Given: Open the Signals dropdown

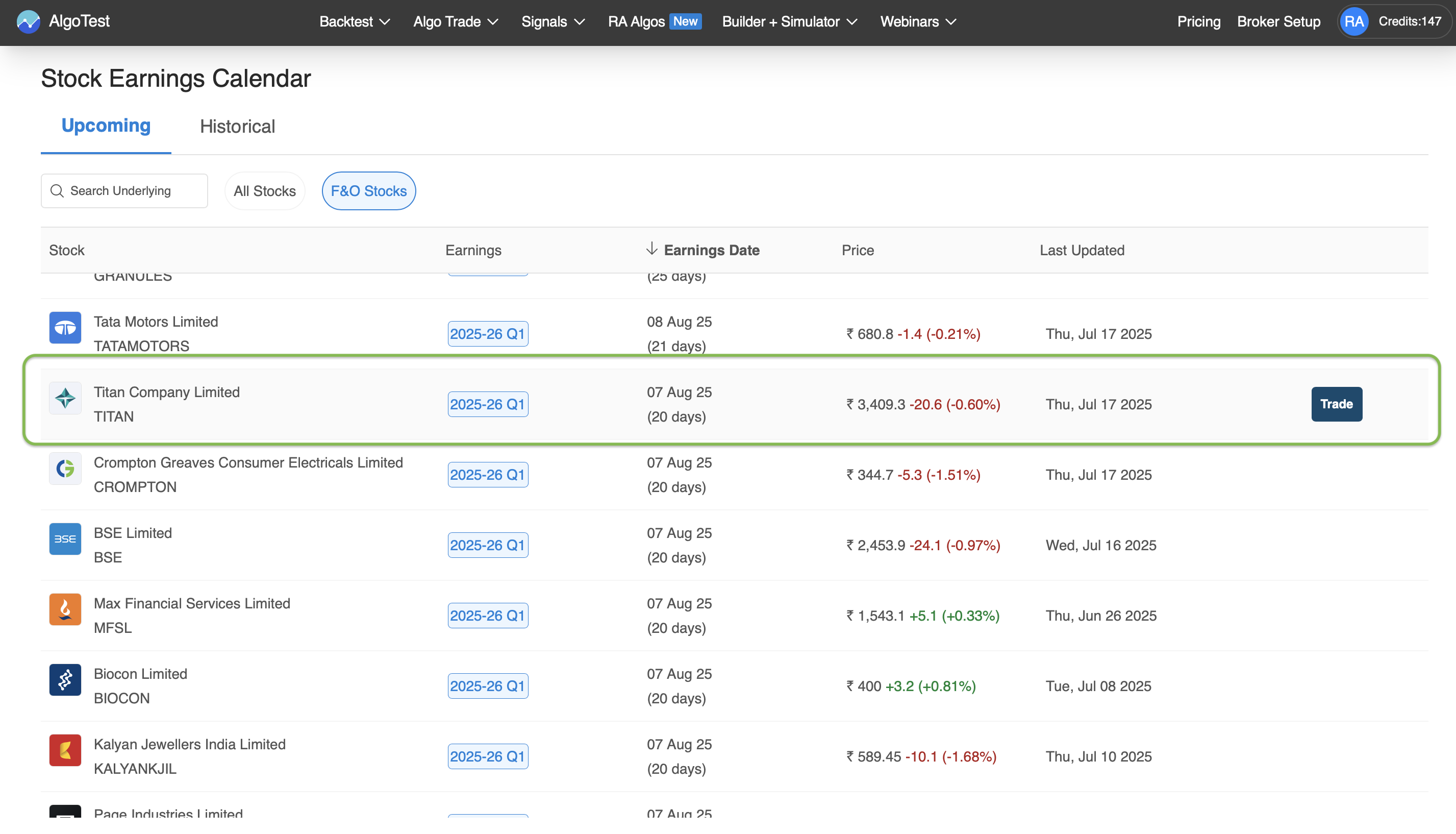Looking at the screenshot, I should pyautogui.click(x=553, y=22).
